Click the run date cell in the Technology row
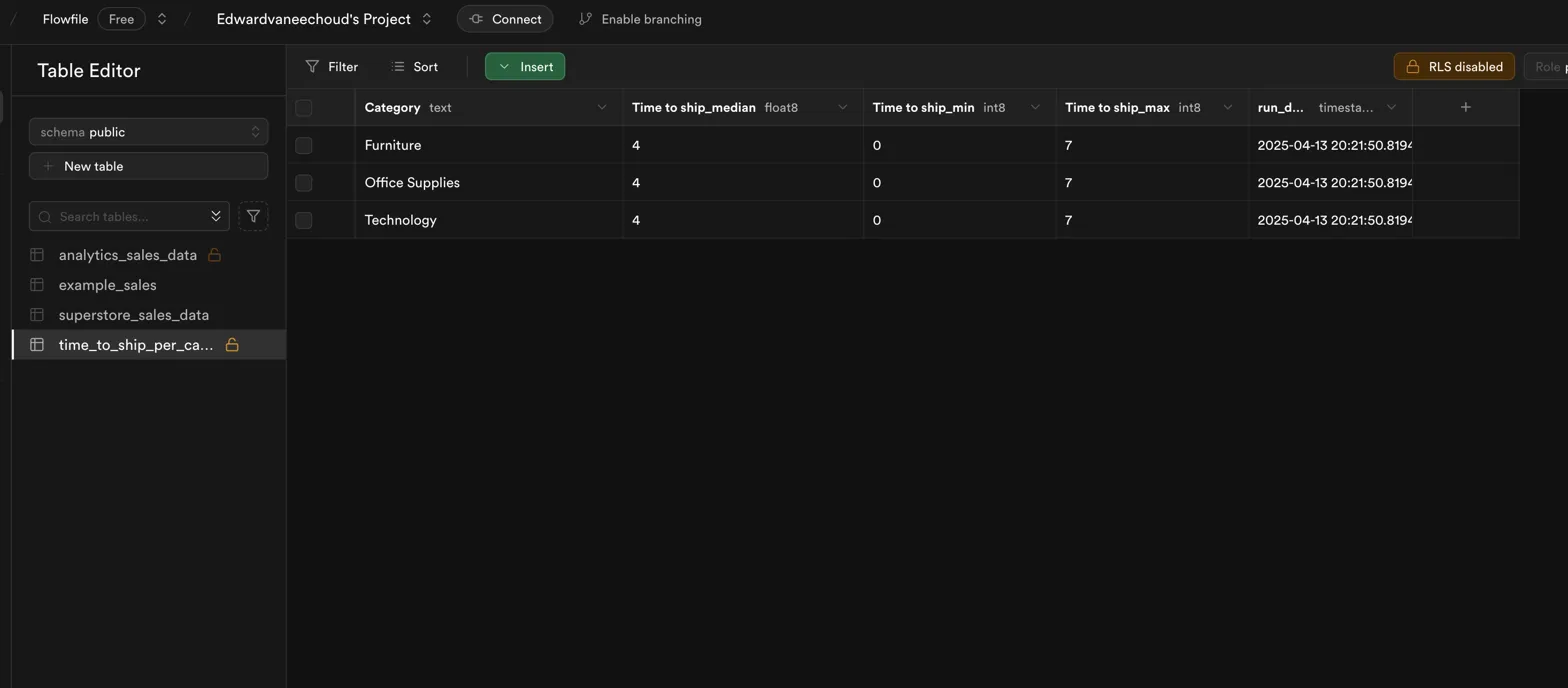 pyautogui.click(x=1331, y=220)
